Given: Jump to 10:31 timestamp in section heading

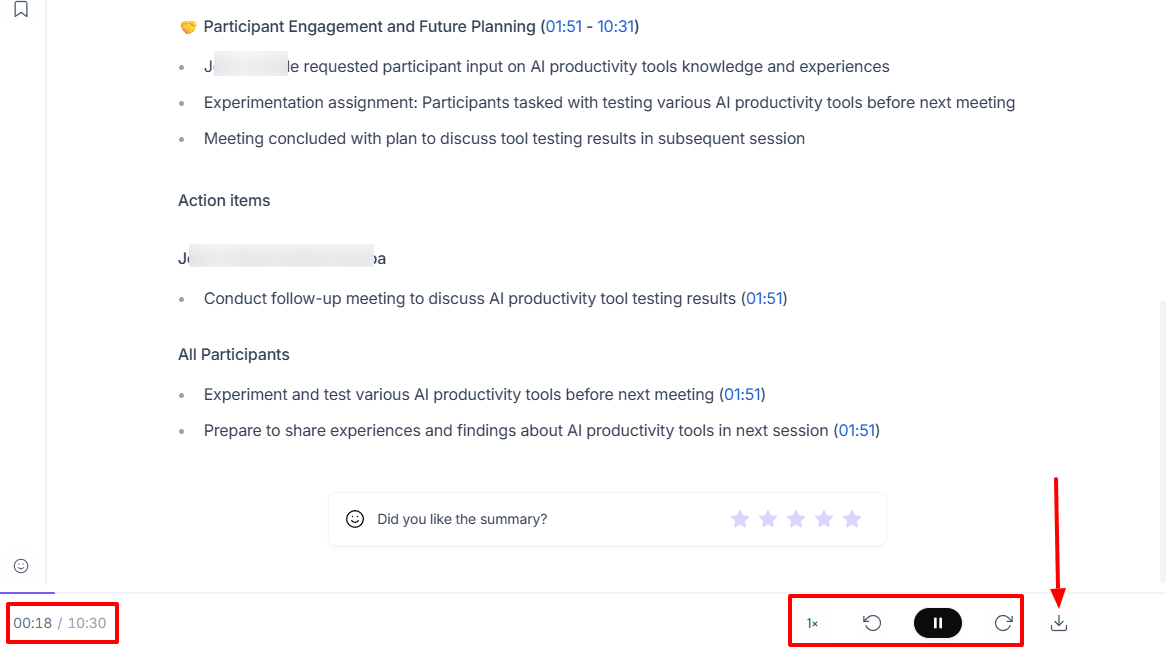Looking at the screenshot, I should click(x=616, y=27).
